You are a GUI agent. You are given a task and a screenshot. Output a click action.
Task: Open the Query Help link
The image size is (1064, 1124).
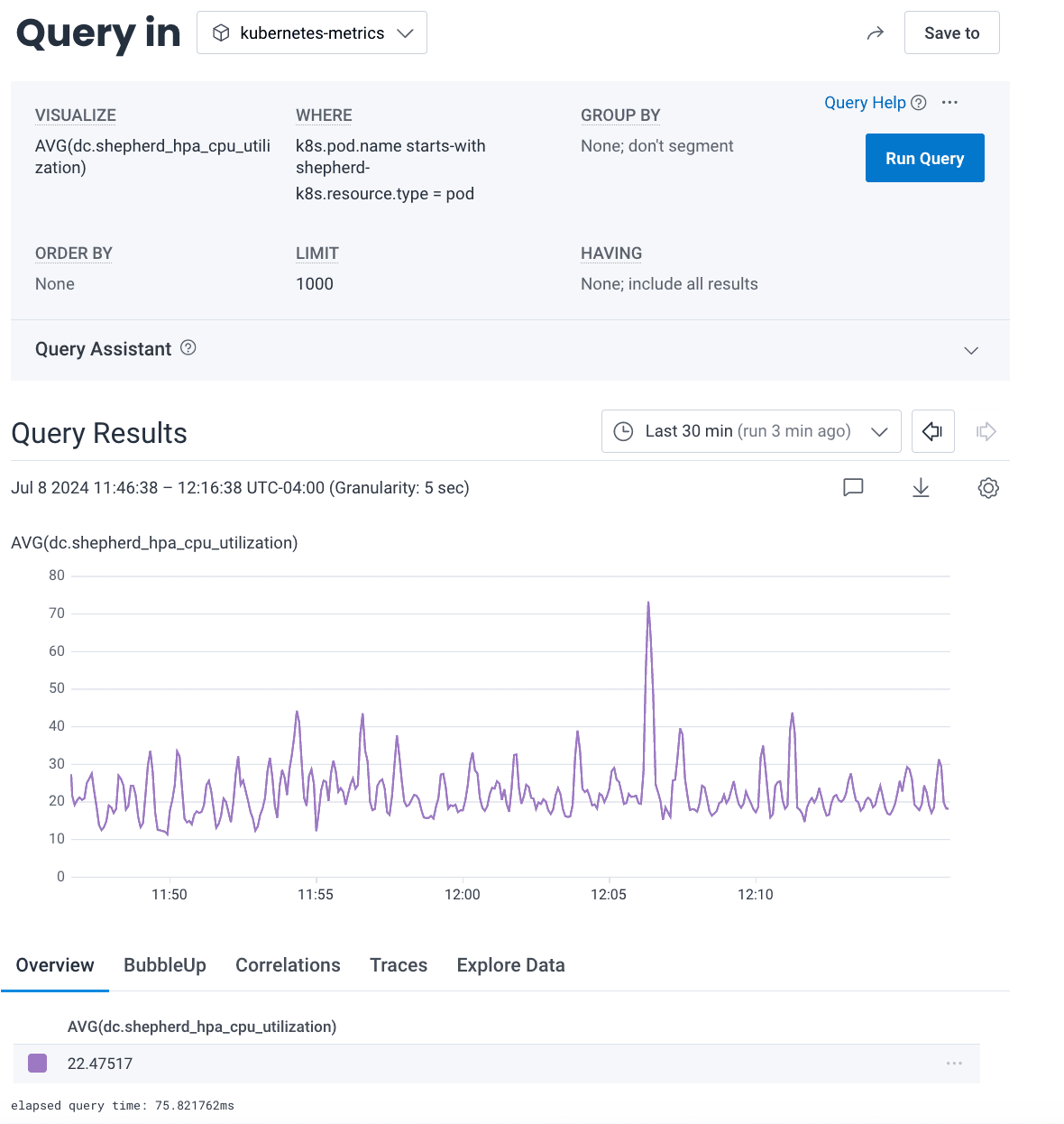pyautogui.click(x=865, y=103)
